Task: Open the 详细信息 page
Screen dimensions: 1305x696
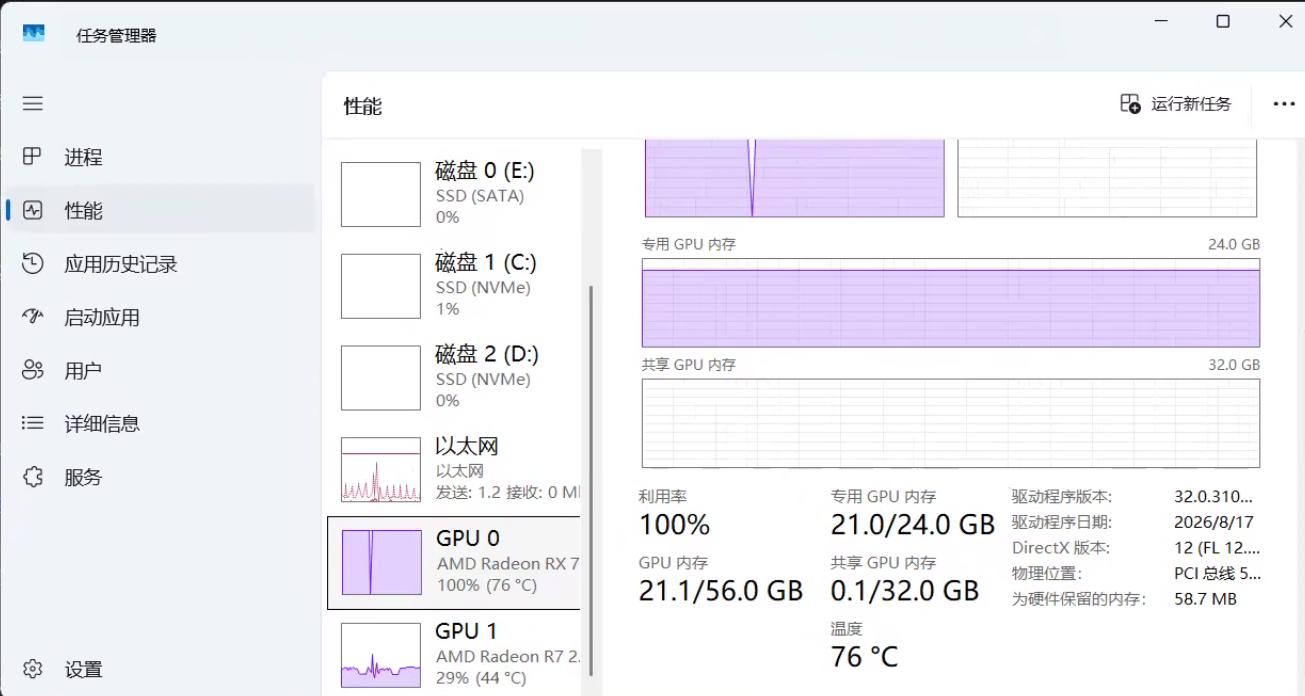Action: [x=160, y=424]
